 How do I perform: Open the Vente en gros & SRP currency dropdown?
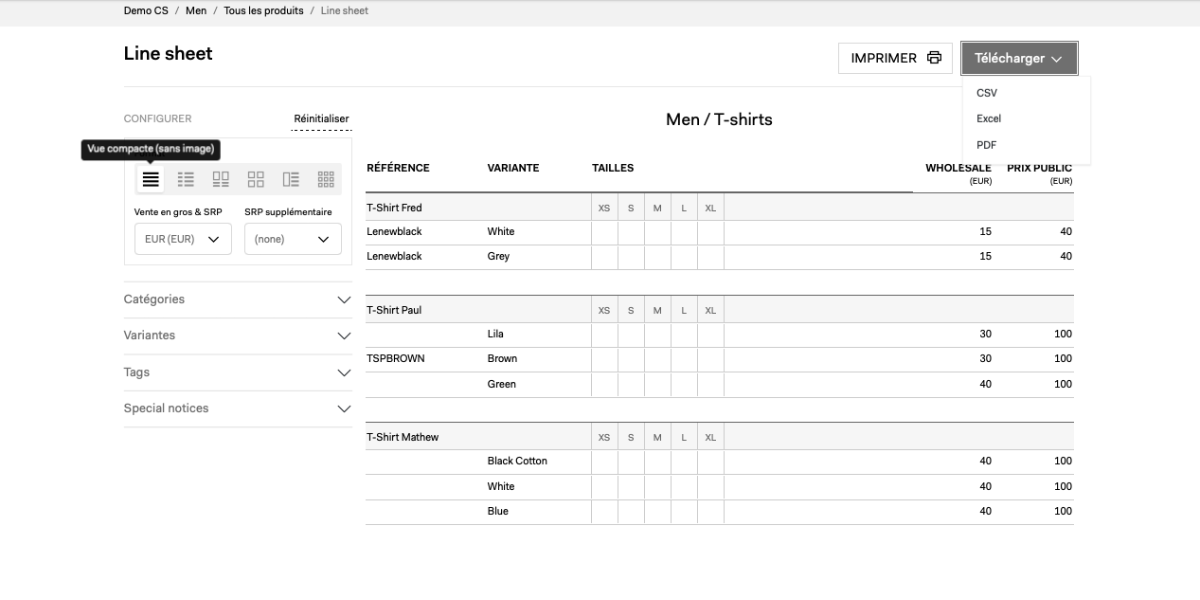pyautogui.click(x=182, y=239)
